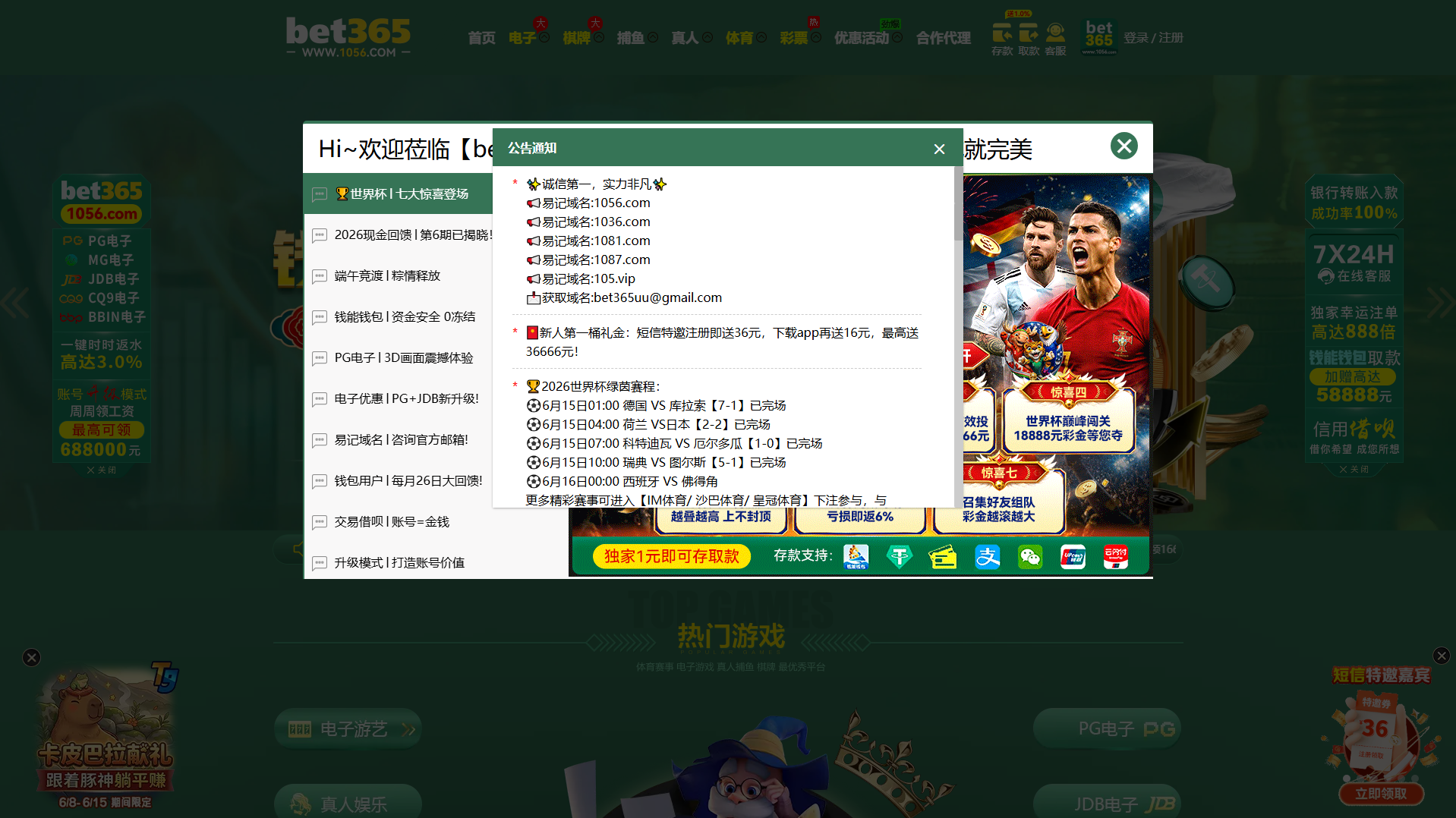Click the bet365 app logo beside 登录

[1098, 36]
